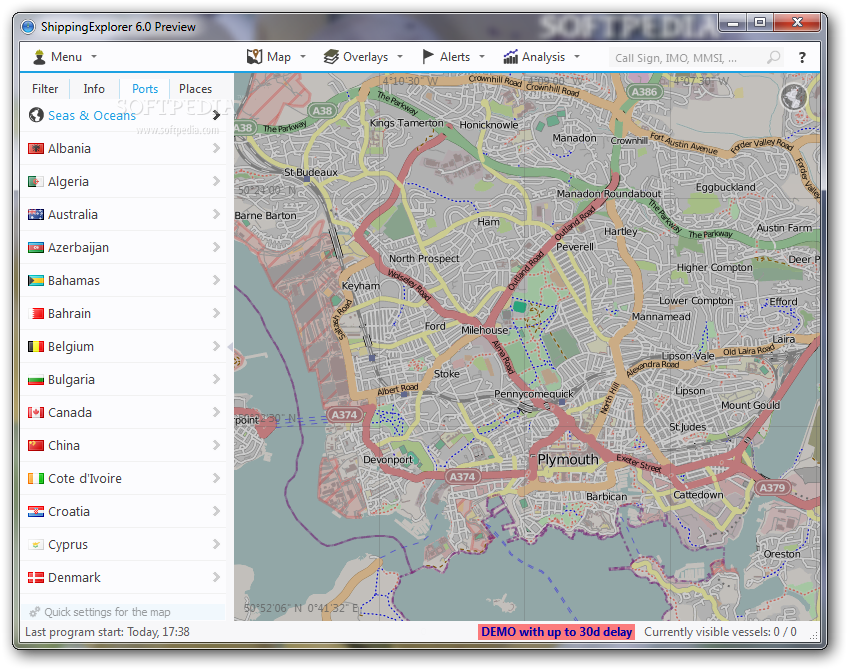Click the globe icon on map

794,97
